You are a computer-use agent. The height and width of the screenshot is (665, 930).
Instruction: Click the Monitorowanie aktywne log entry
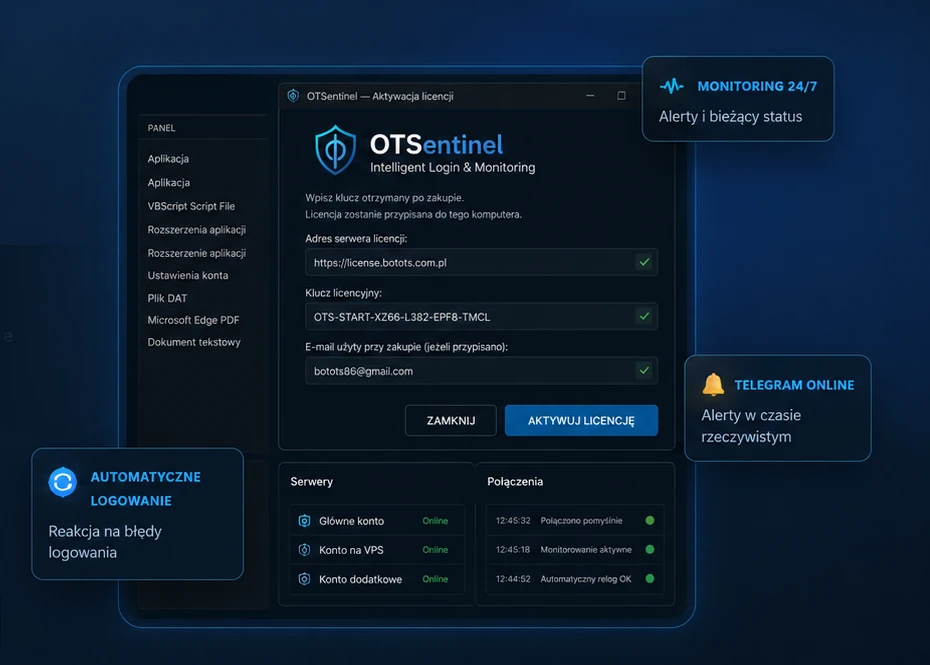pos(586,549)
